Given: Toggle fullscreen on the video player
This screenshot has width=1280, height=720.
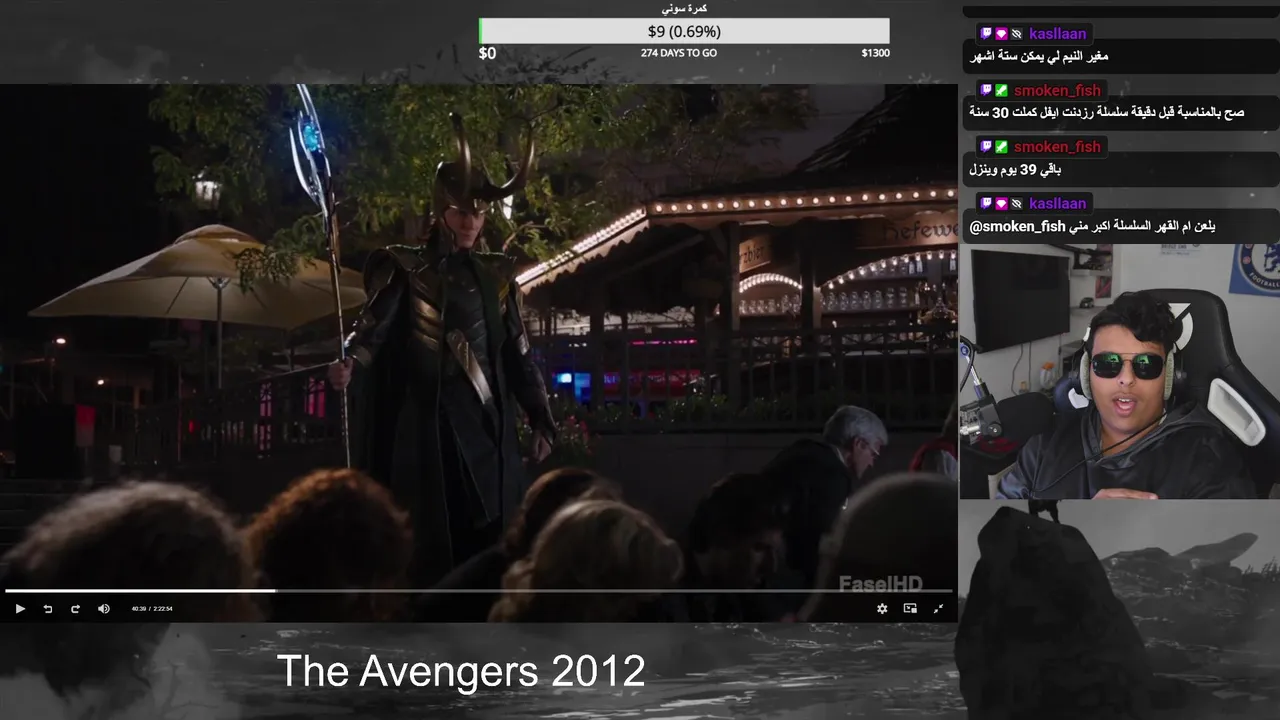Looking at the screenshot, I should 938,608.
